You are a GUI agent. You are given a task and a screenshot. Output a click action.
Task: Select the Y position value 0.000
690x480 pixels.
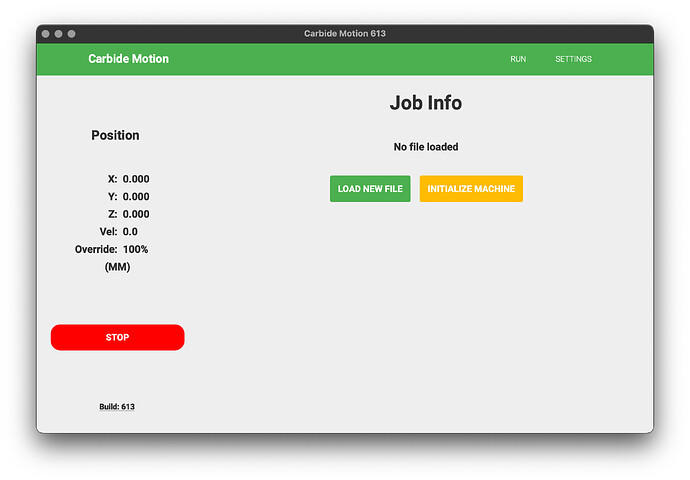[136, 197]
